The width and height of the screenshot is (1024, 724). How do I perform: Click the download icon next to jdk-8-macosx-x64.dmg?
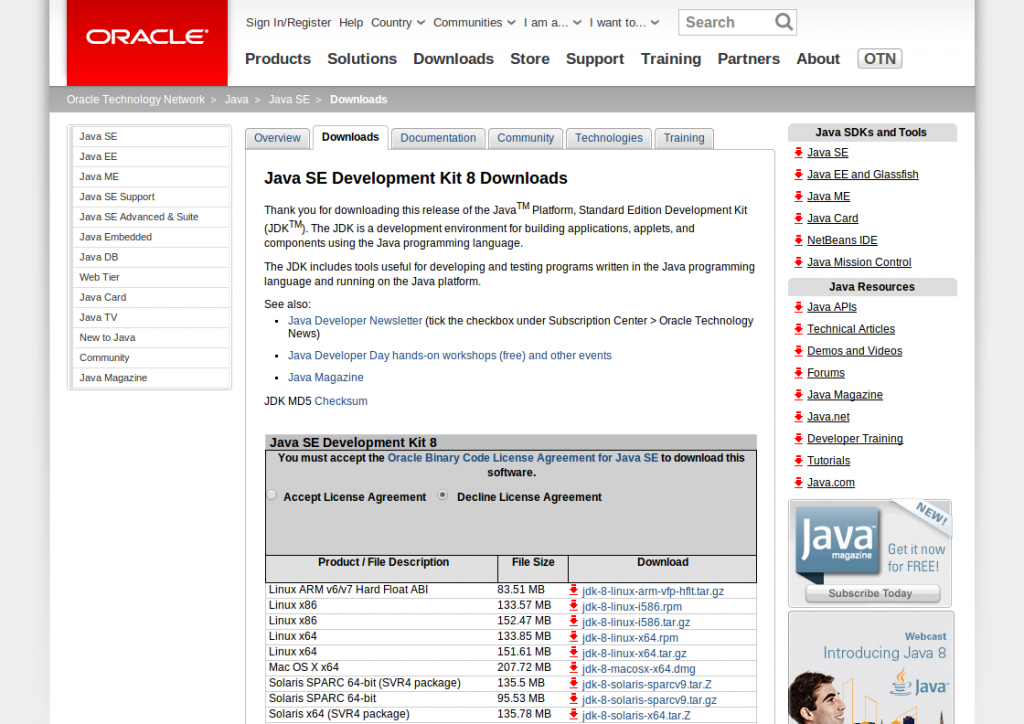573,668
